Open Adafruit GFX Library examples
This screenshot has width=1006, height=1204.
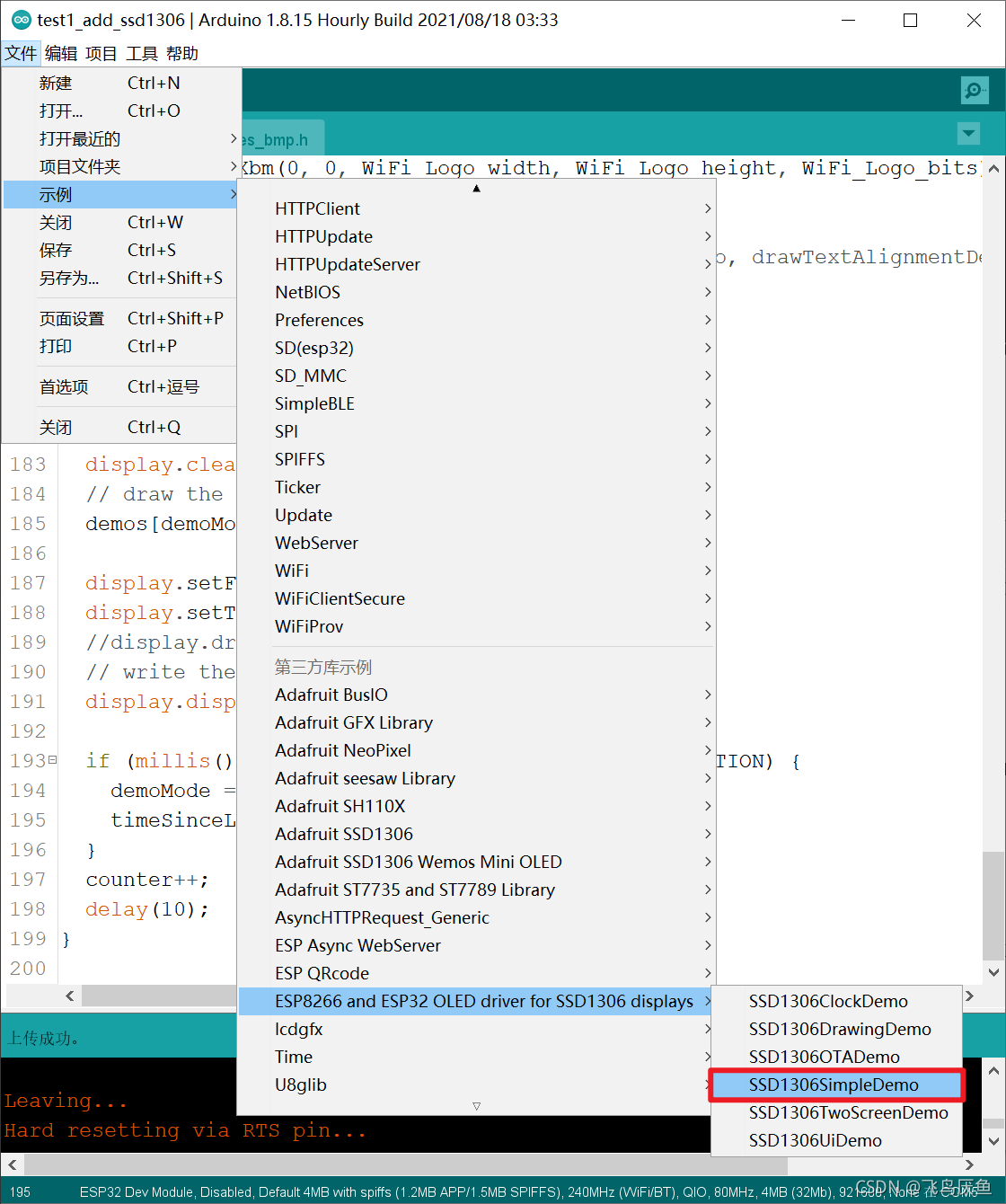(x=476, y=722)
